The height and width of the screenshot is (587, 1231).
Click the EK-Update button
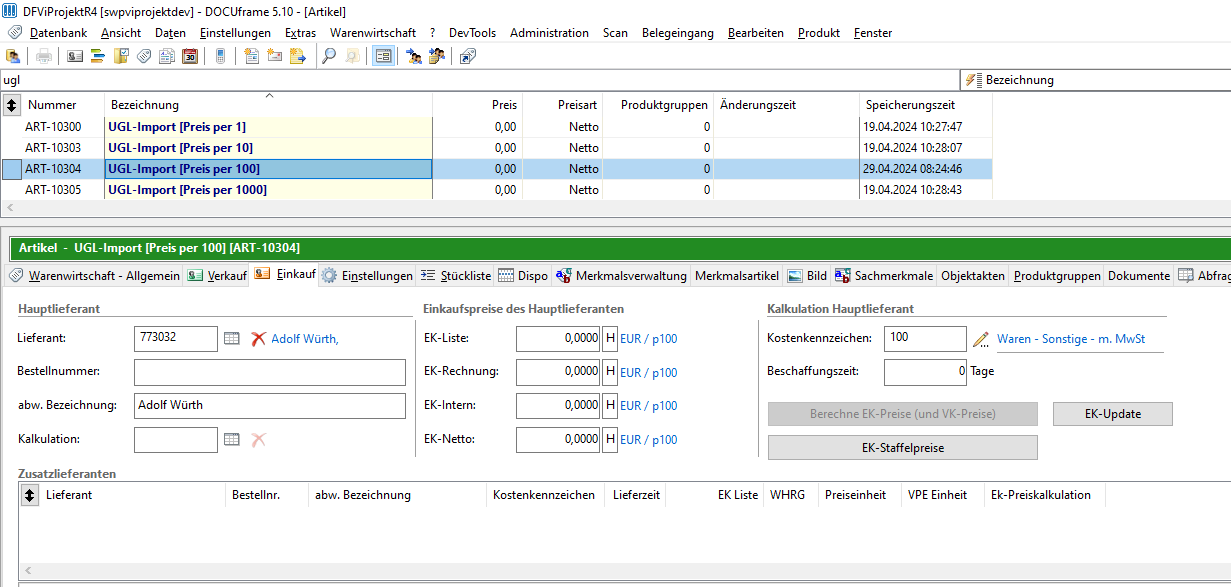(1113, 414)
